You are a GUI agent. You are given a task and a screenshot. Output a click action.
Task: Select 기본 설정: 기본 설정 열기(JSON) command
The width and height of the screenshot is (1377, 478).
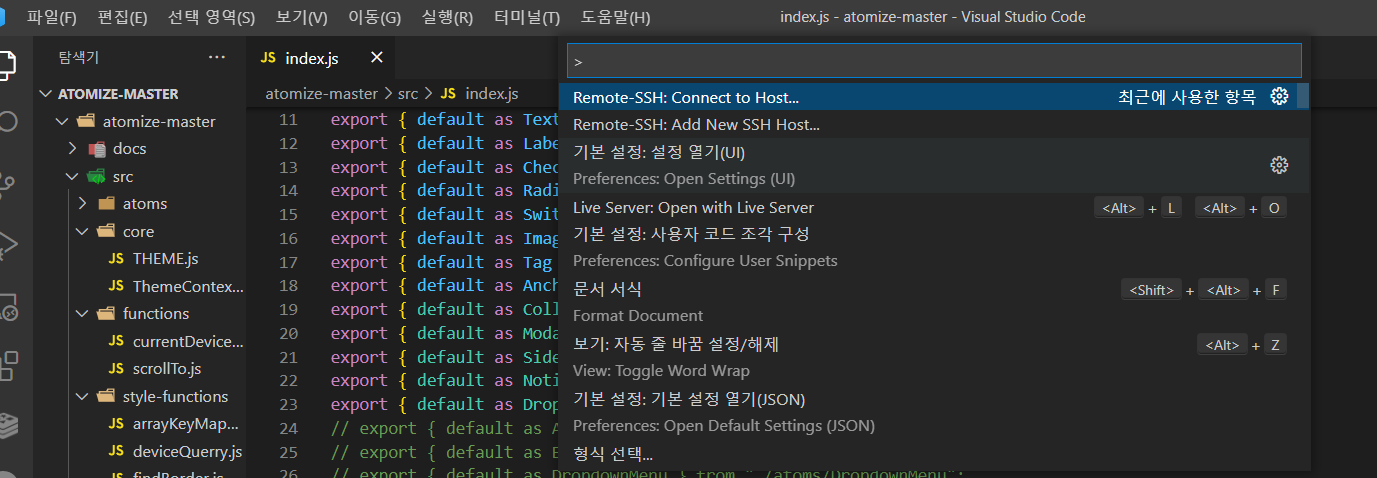tap(934, 412)
